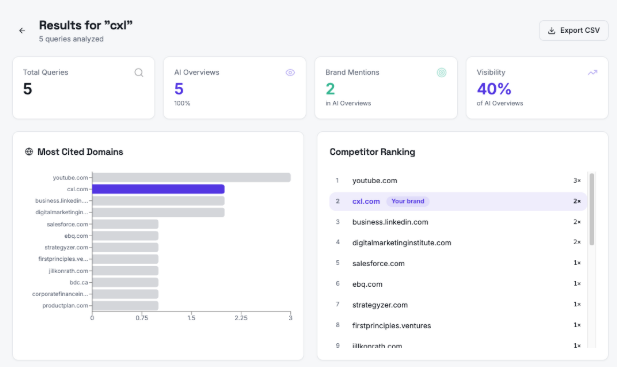Click the Total Queries value 5
The width and height of the screenshot is (617, 369).
pos(28,89)
